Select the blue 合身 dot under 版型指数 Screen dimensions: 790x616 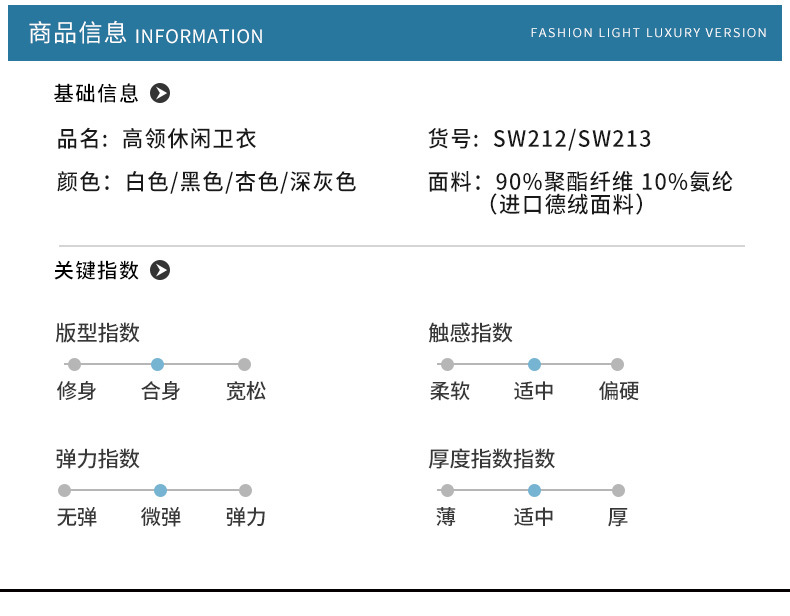157,365
